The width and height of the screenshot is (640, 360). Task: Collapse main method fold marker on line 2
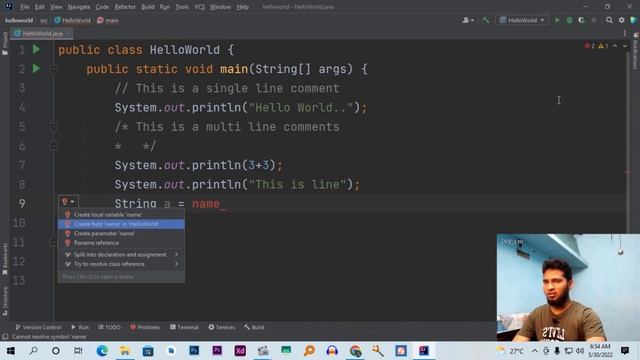[53, 69]
